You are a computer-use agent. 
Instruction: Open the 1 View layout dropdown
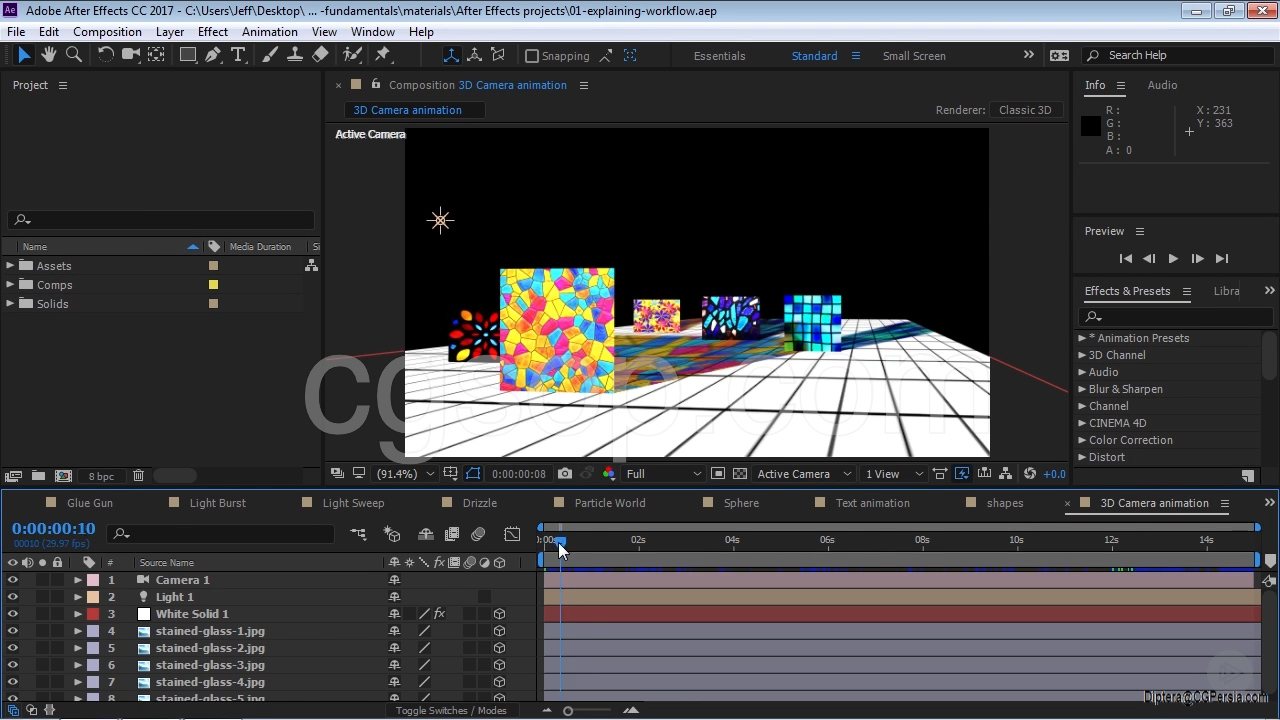pyautogui.click(x=894, y=474)
